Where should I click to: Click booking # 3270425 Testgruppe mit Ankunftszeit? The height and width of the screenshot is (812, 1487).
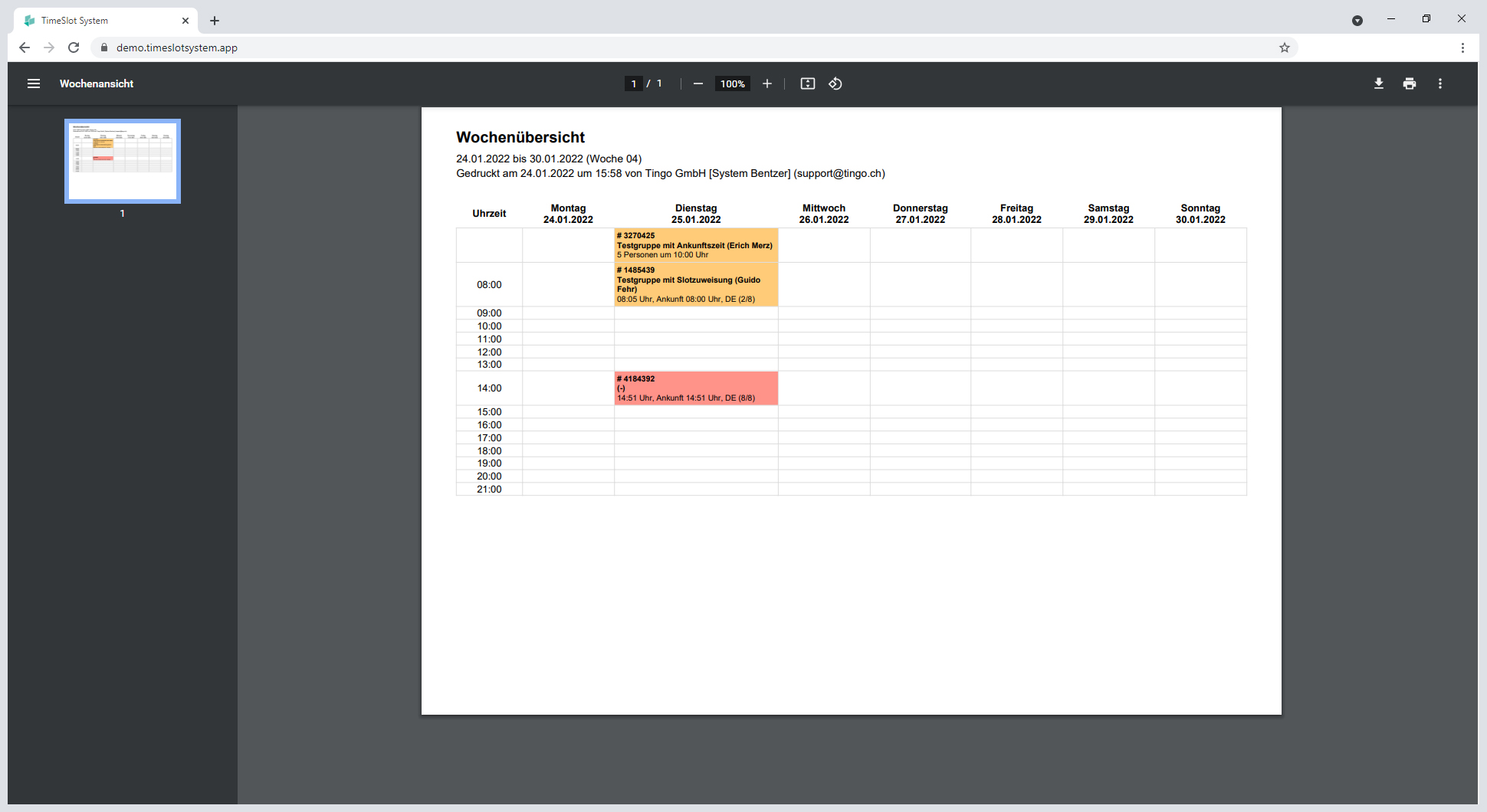click(x=696, y=245)
